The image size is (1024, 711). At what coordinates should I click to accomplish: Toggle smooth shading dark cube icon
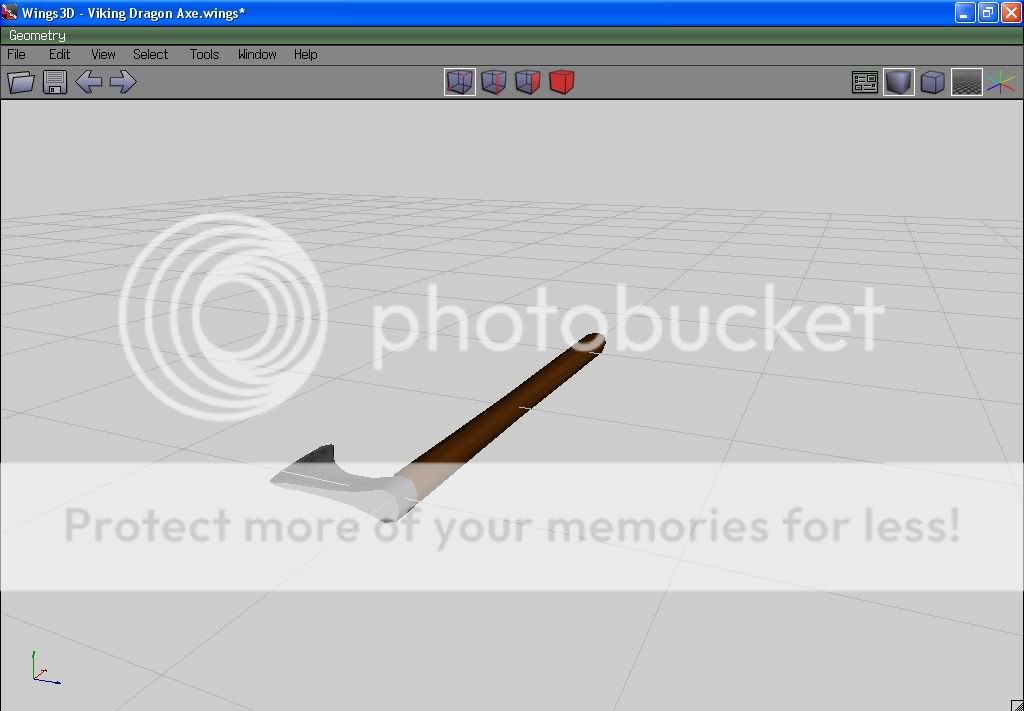point(898,82)
